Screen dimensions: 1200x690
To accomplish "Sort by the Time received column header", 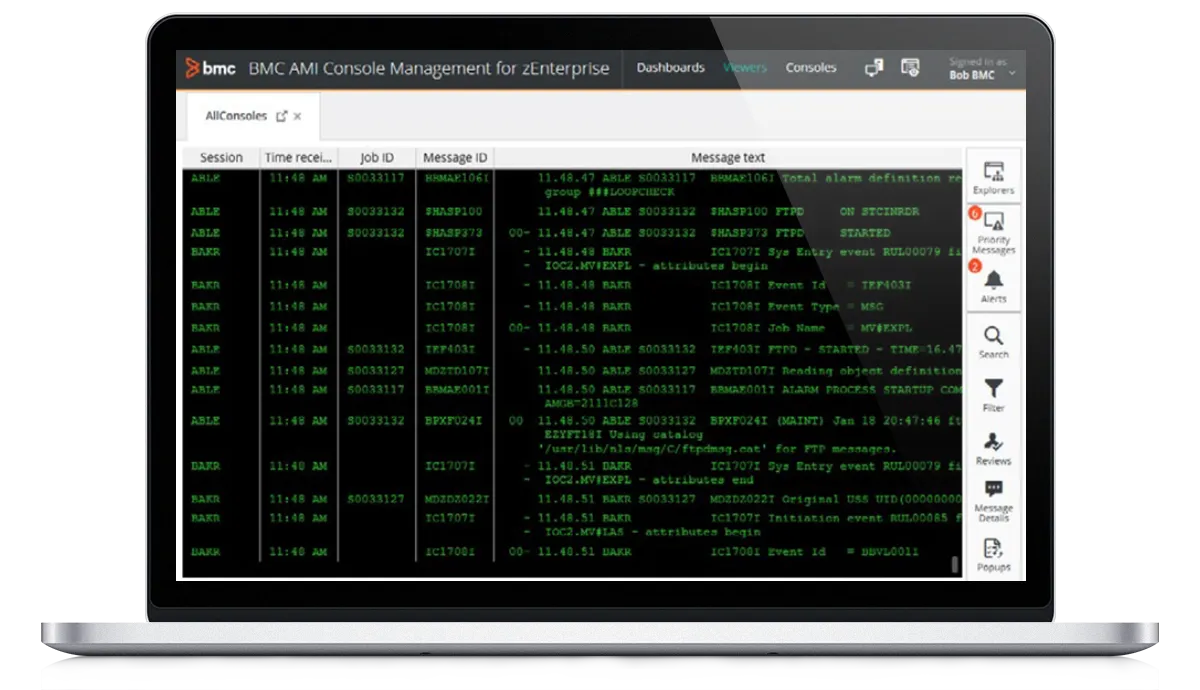I will [297, 158].
